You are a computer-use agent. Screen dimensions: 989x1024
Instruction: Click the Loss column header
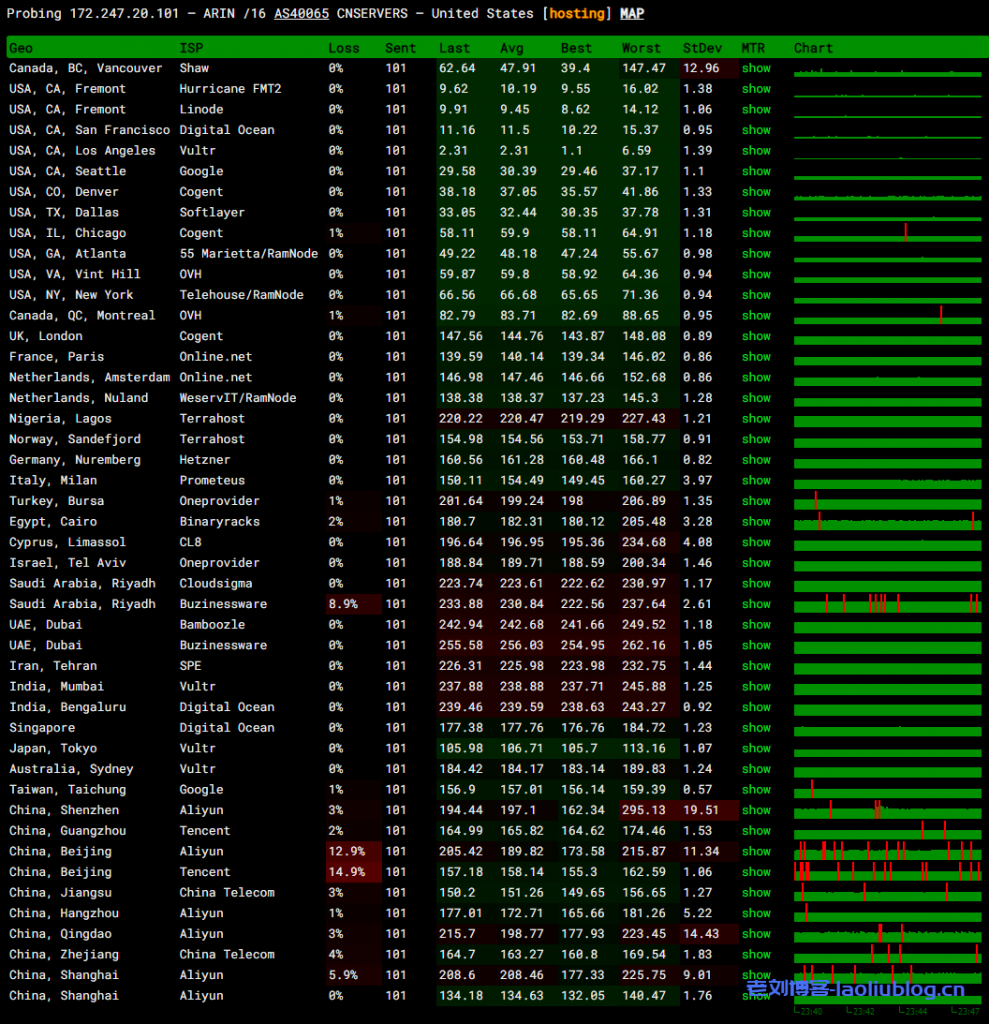(344, 48)
